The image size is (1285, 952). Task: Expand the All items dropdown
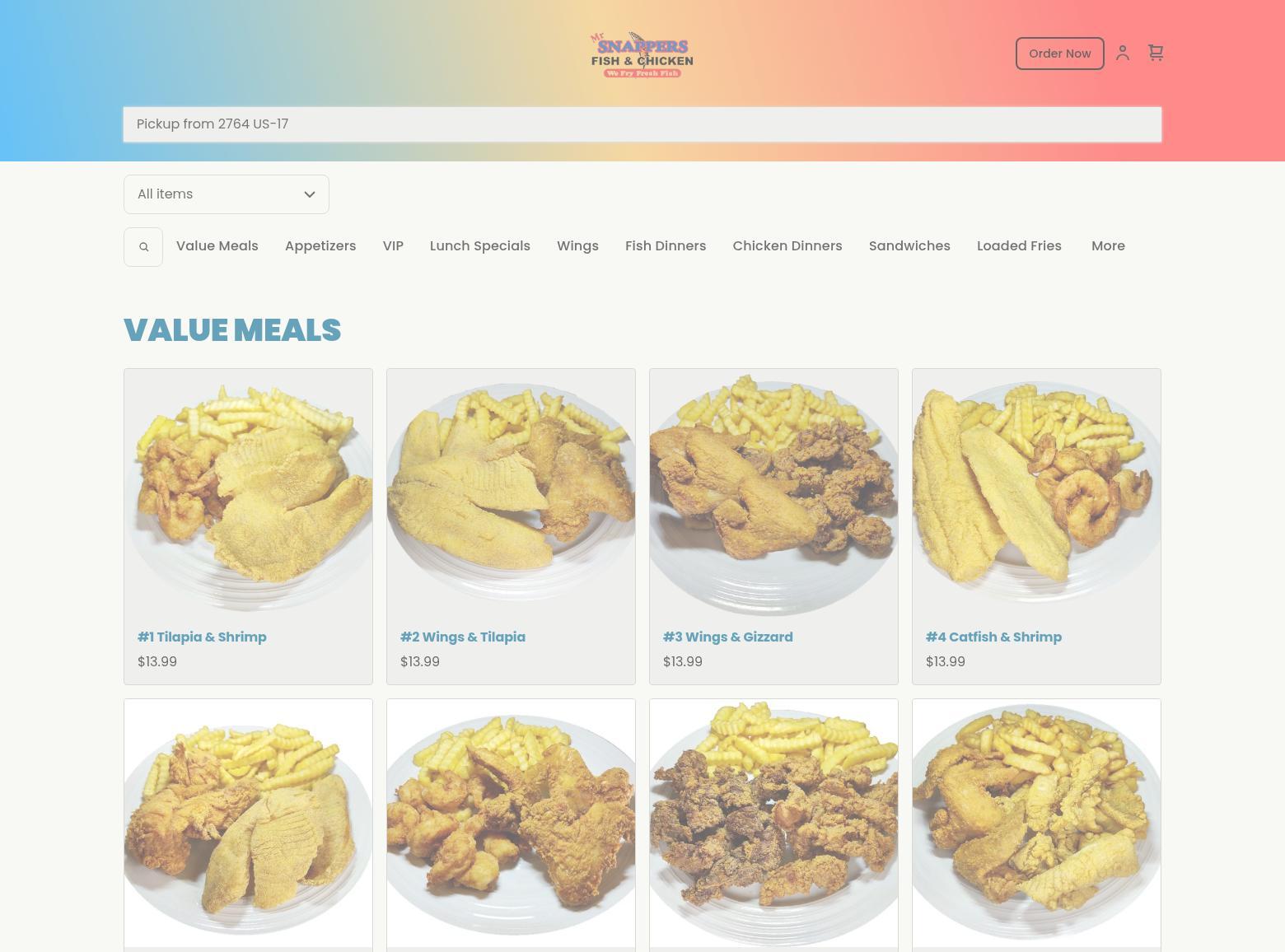pyautogui.click(x=227, y=194)
